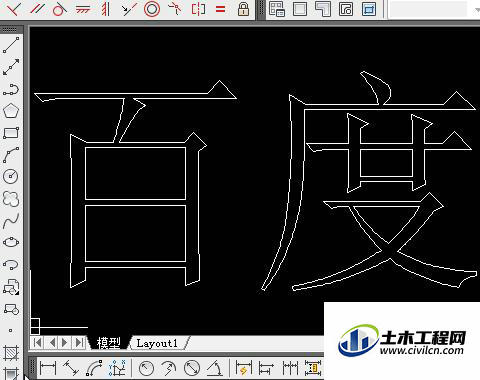This screenshot has height=380, width=480.
Task: Clip the existing viewport
Action: [369, 9]
